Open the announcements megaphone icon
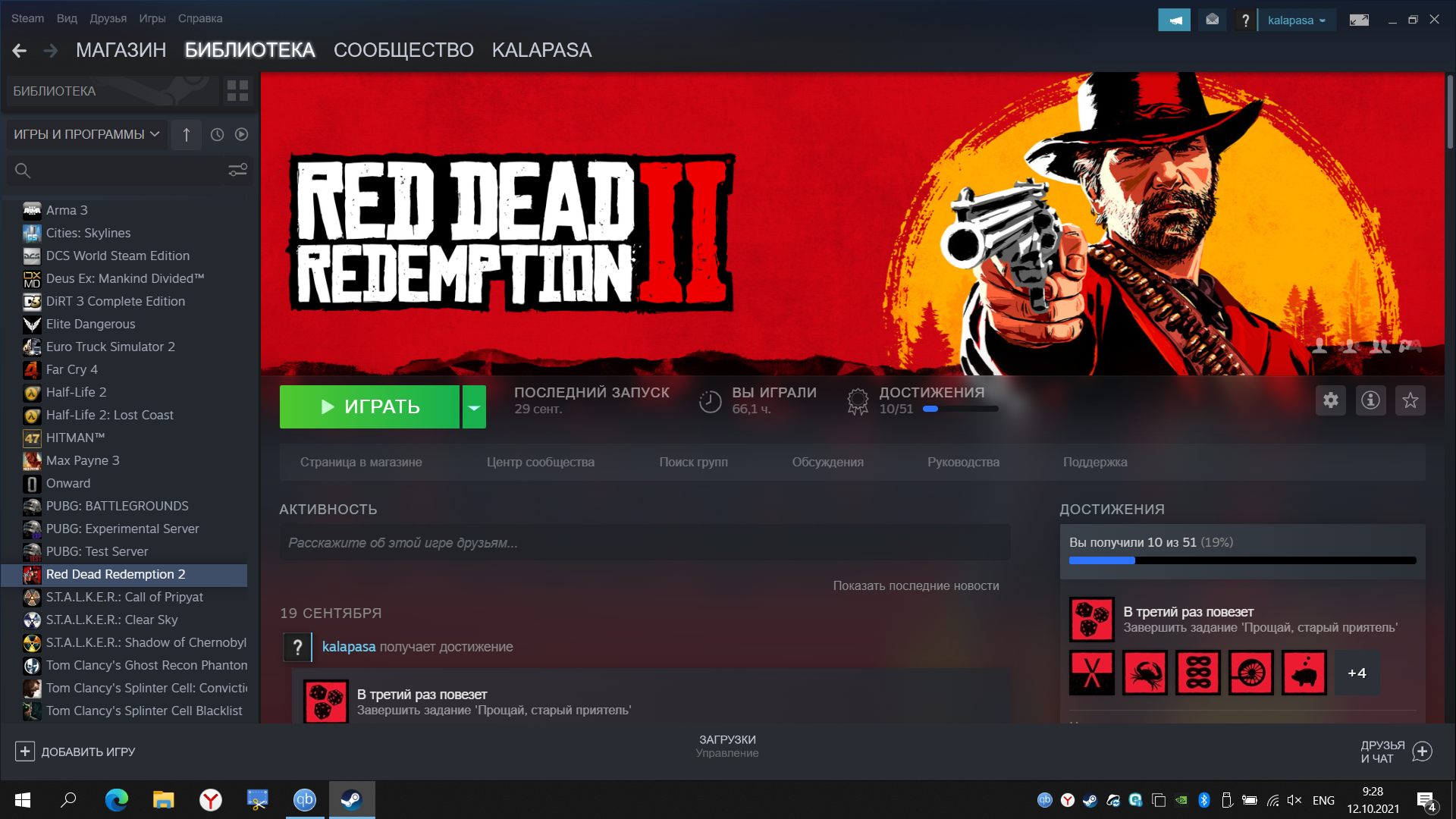This screenshot has height=819, width=1456. (x=1174, y=20)
